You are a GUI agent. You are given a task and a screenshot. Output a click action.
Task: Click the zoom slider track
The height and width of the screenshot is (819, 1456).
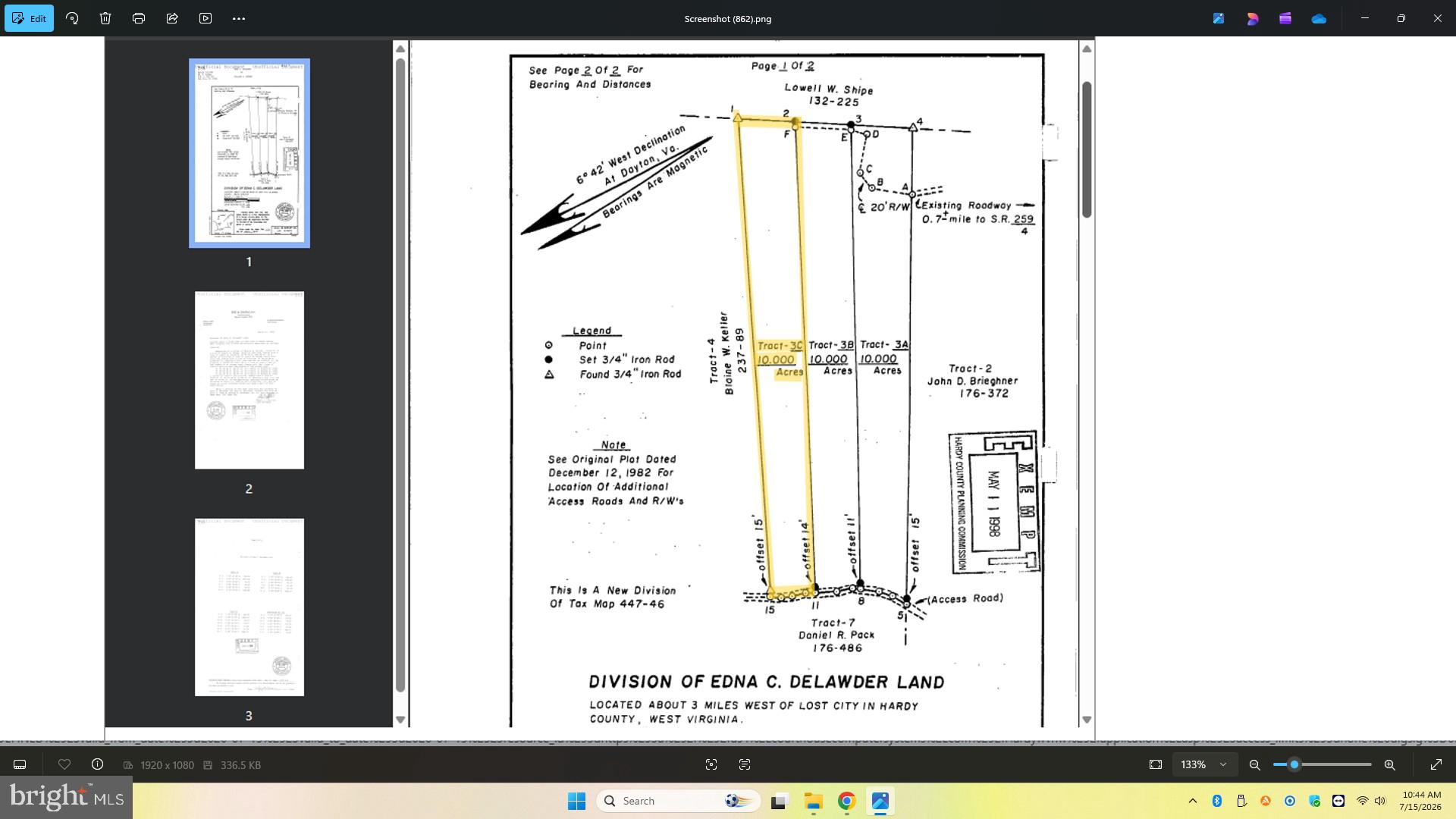tap(1323, 764)
